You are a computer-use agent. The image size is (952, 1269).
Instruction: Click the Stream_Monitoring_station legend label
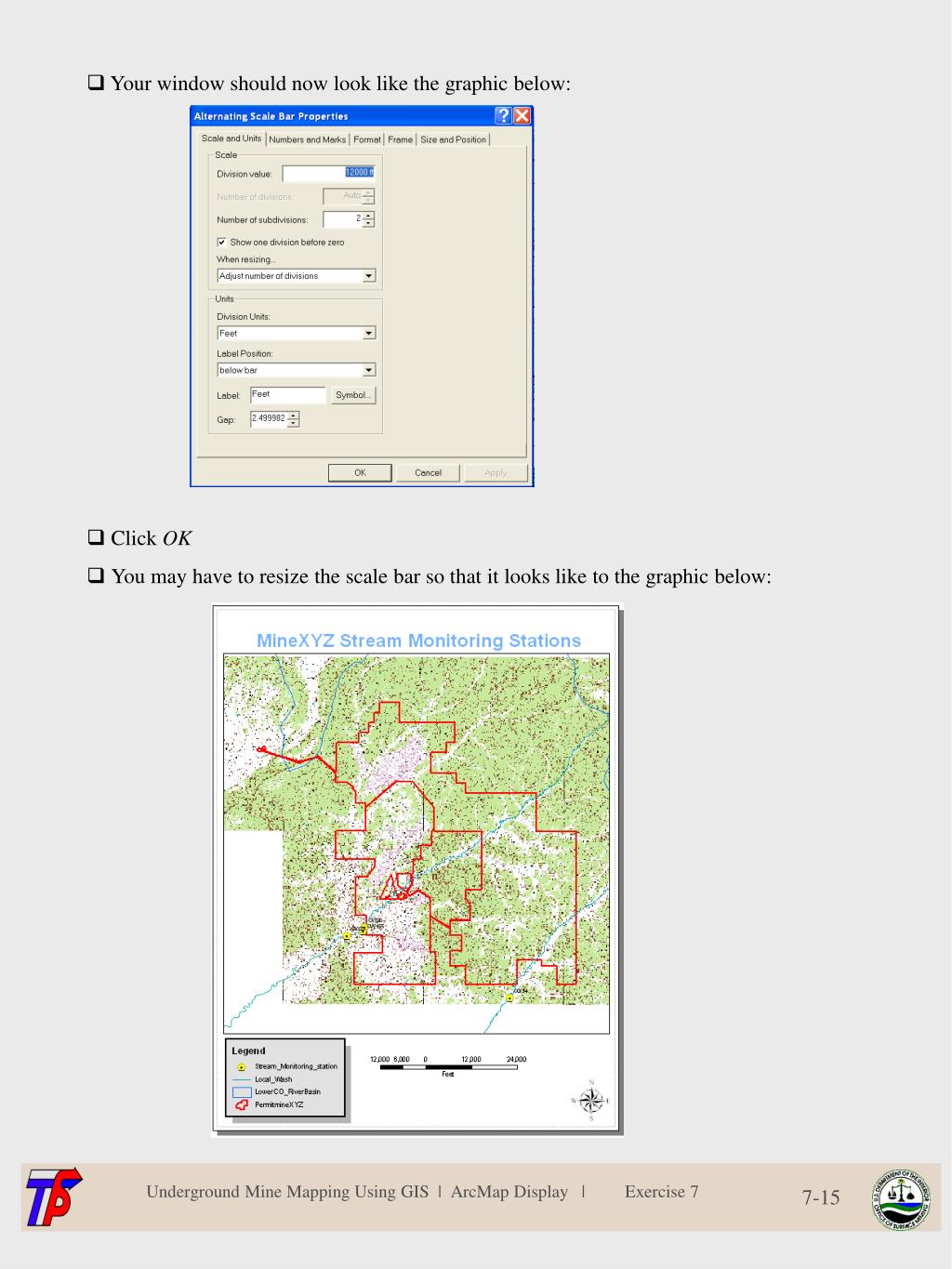(x=297, y=1067)
